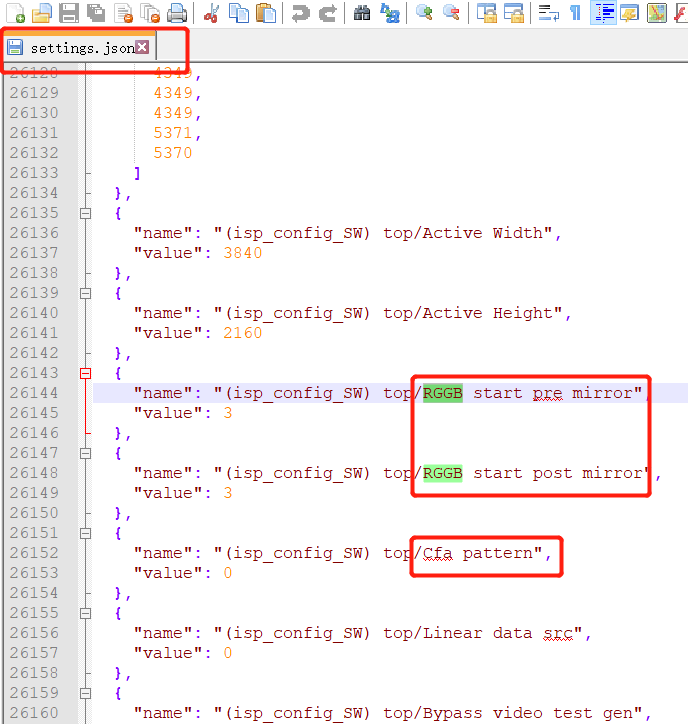Undo the last edit via toolbar

(x=300, y=13)
